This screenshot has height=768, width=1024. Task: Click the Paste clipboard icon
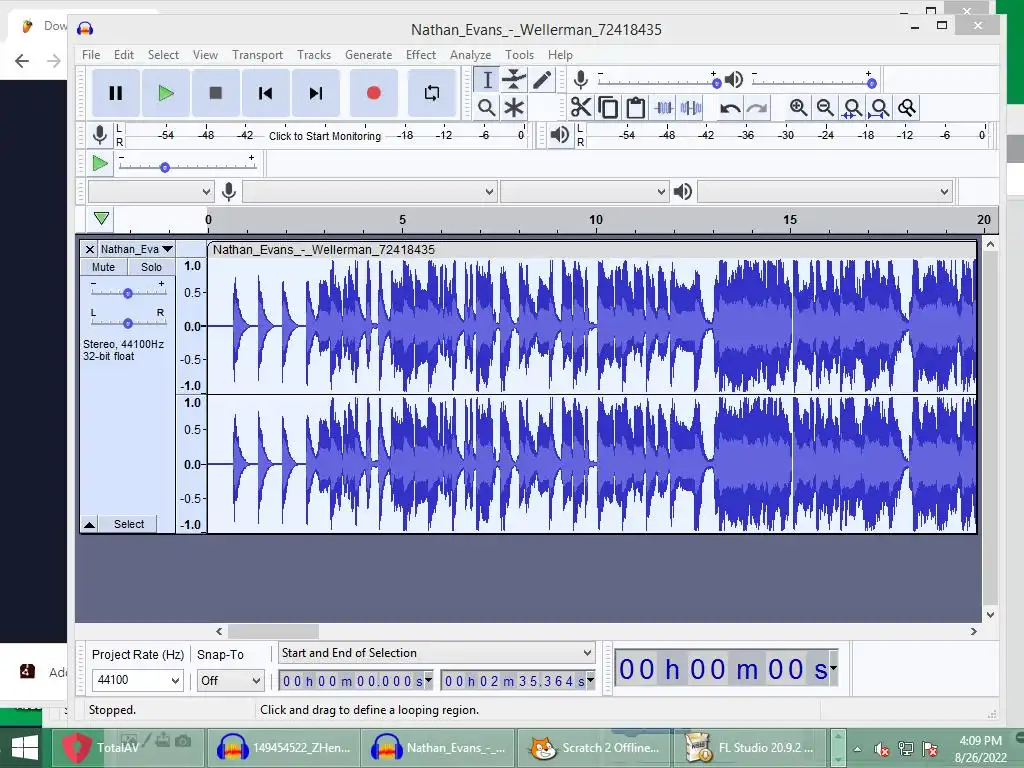coord(635,107)
